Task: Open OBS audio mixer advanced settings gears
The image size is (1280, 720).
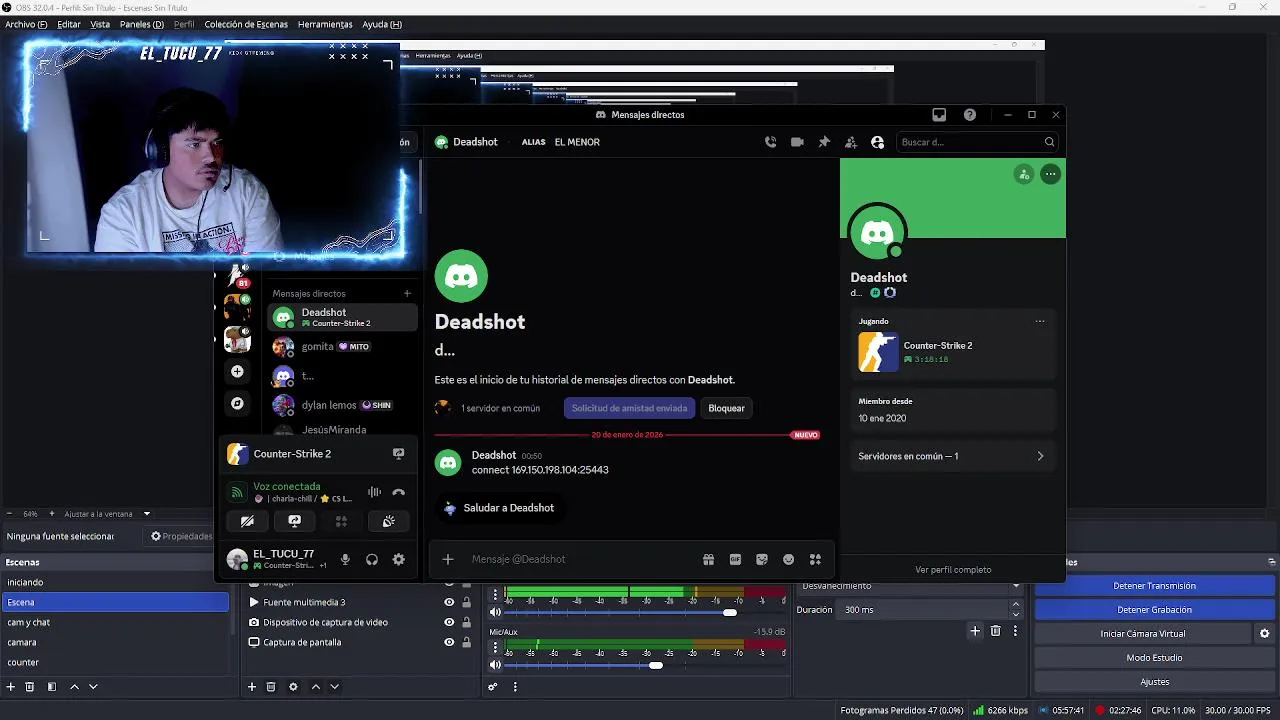Action: 492,687
